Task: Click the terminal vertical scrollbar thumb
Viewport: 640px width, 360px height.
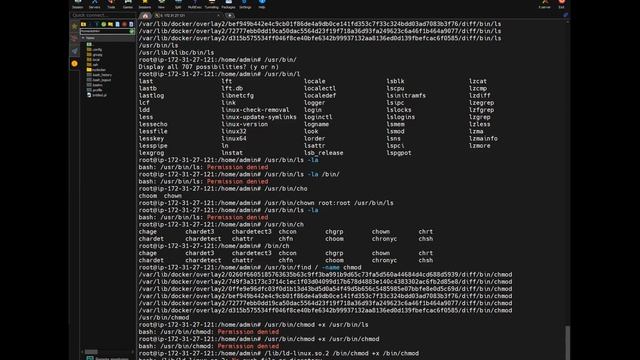Action: (x=567, y=342)
